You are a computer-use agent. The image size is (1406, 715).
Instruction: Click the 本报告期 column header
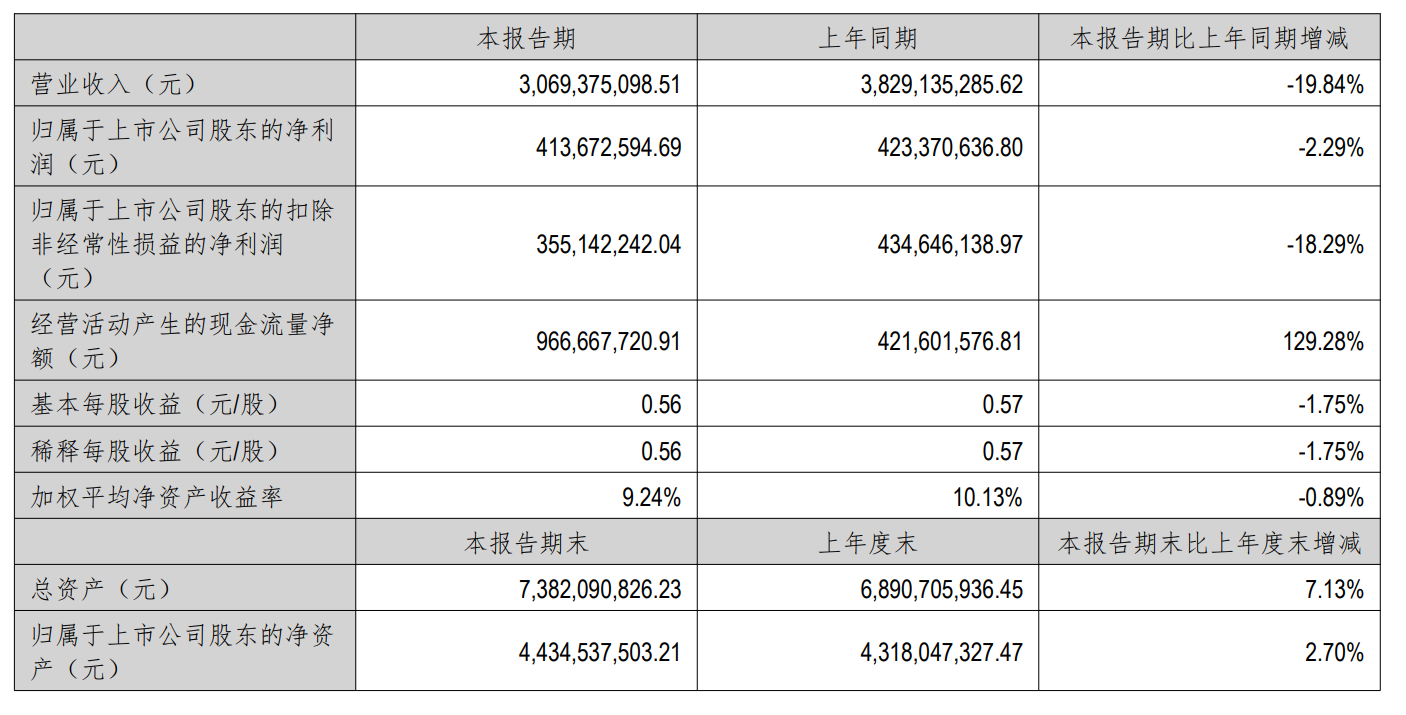coord(526,39)
